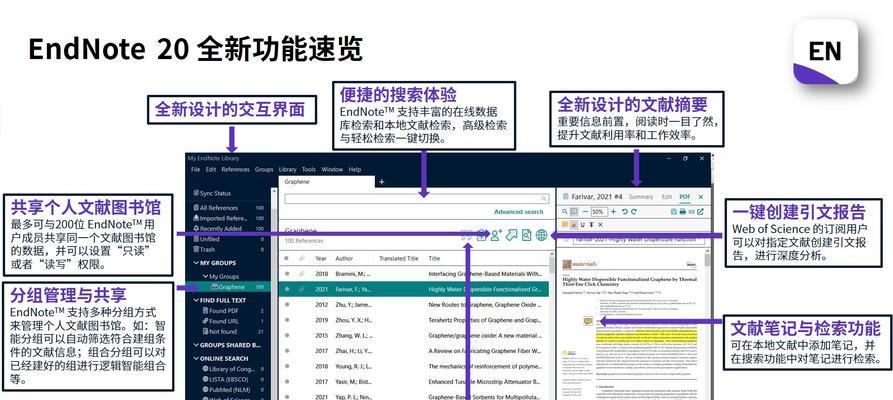Sort by the Translated Title column header
The width and height of the screenshot is (893, 400).
click(x=399, y=258)
